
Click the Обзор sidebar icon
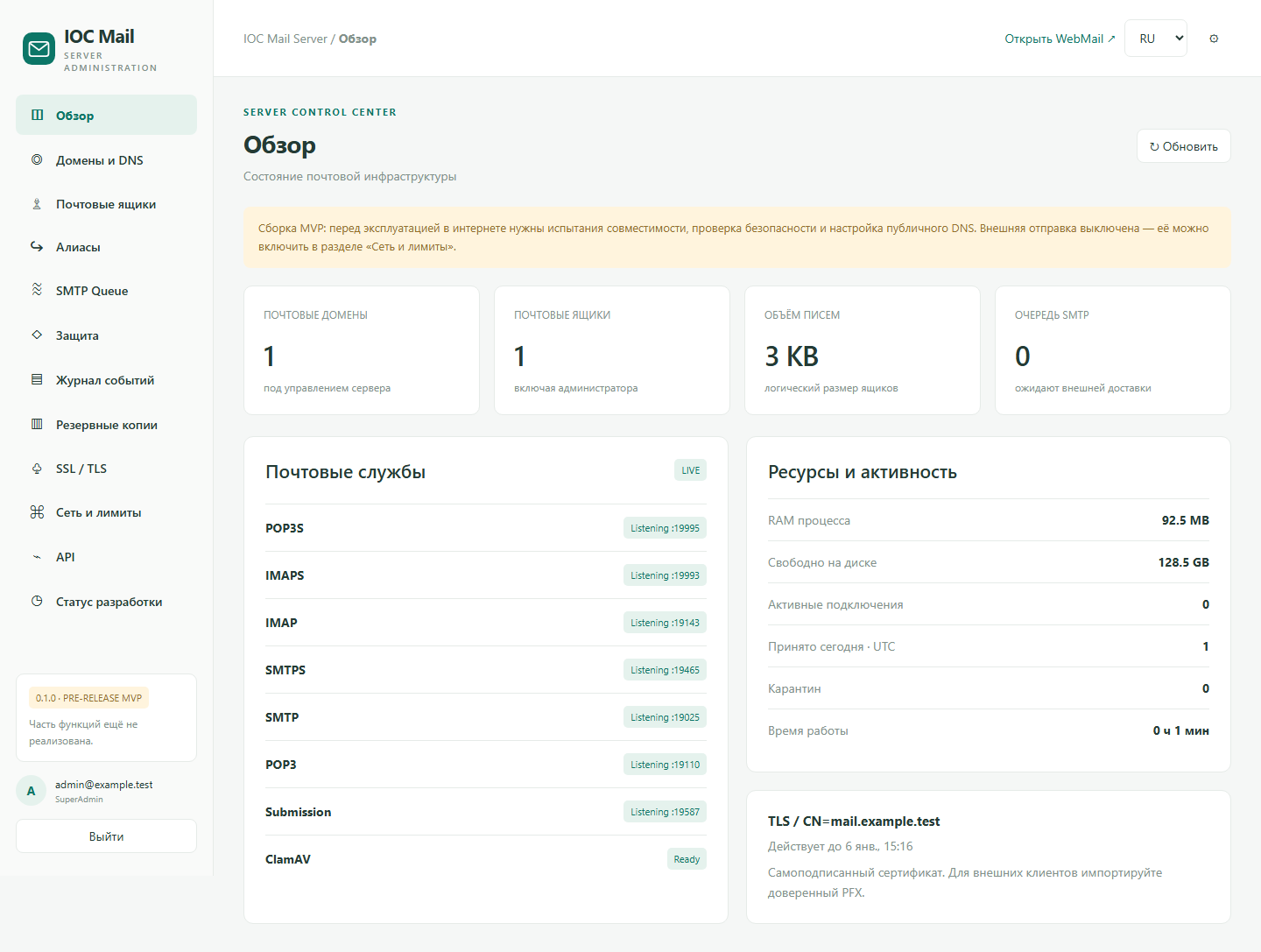37,115
